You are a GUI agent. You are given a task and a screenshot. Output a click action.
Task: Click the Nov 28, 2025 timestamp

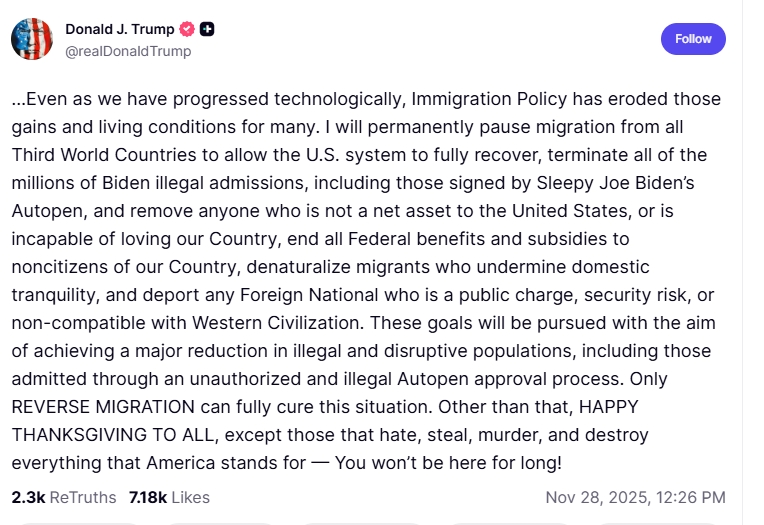click(635, 497)
